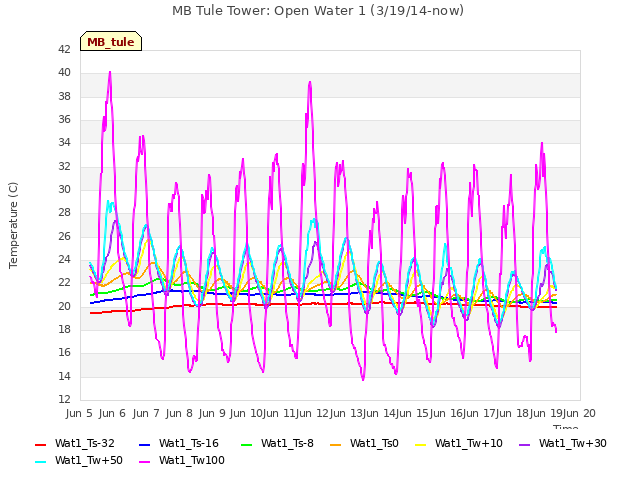Click the green Wat1_Ts-8 legend swatch
Image resolution: width=640 pixels, height=480 pixels.
247,444
